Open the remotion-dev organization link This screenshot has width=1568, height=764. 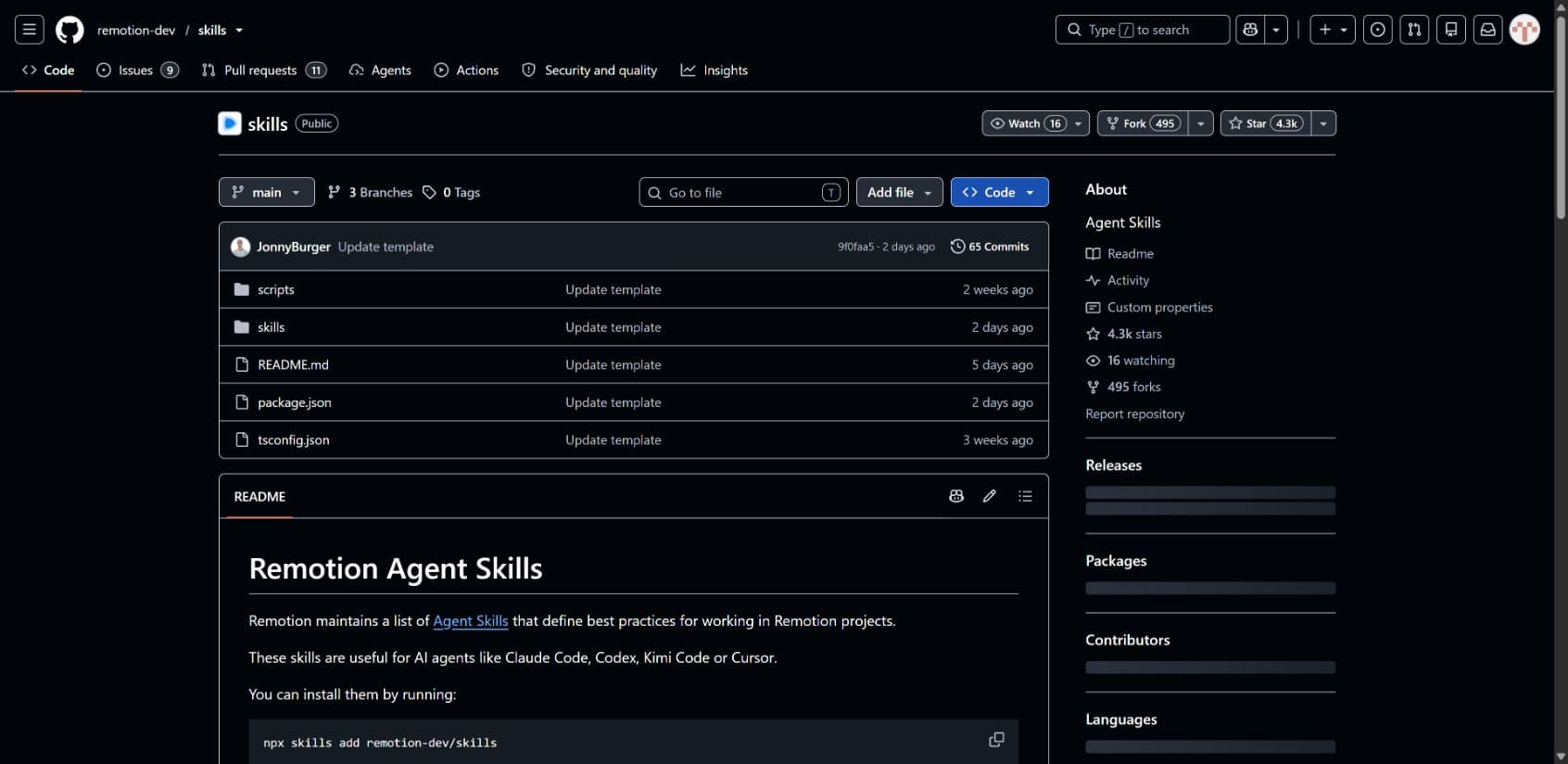[136, 30]
